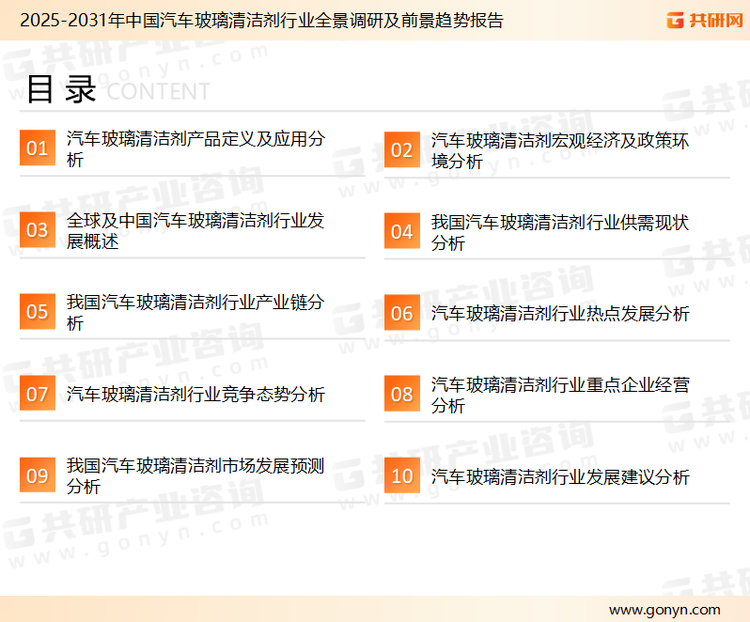The width and height of the screenshot is (750, 622).
Task: Click the 目录 heading
Action: click(x=62, y=89)
